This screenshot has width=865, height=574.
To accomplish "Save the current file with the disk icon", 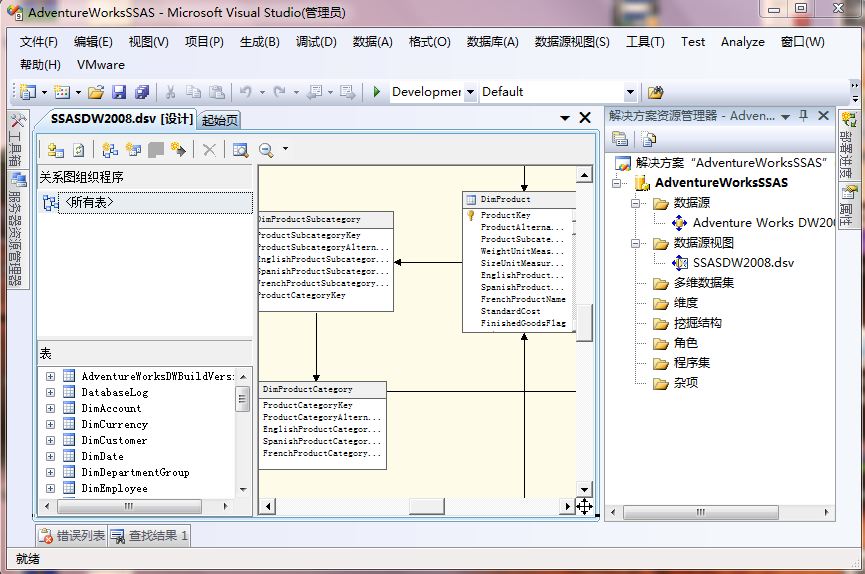I will pyautogui.click(x=119, y=92).
